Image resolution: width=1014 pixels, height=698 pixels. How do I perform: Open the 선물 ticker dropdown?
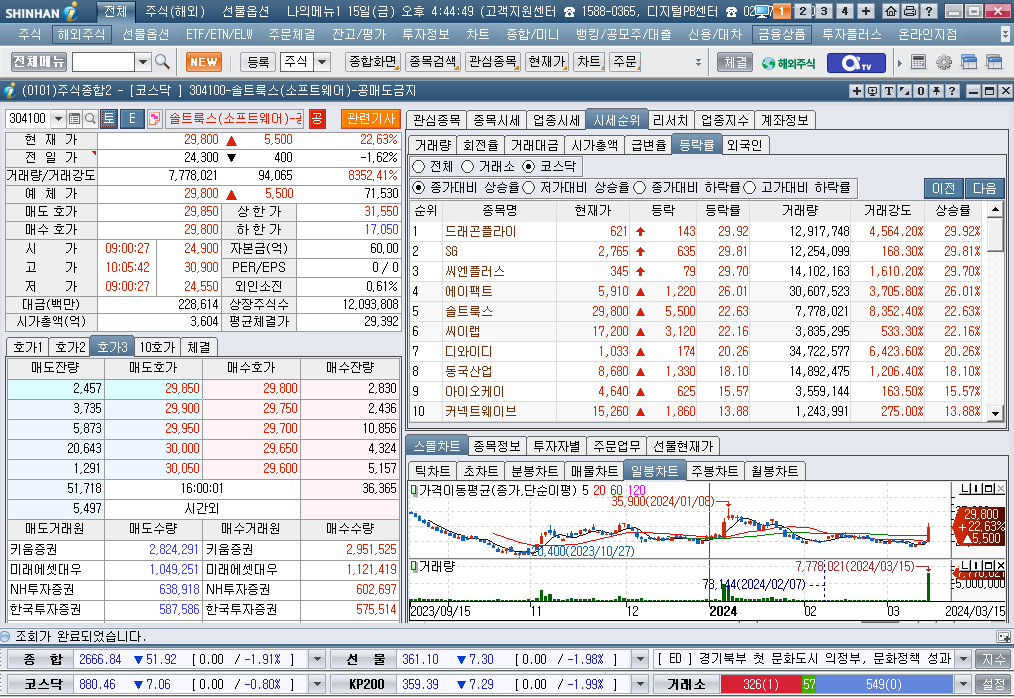tap(640, 659)
